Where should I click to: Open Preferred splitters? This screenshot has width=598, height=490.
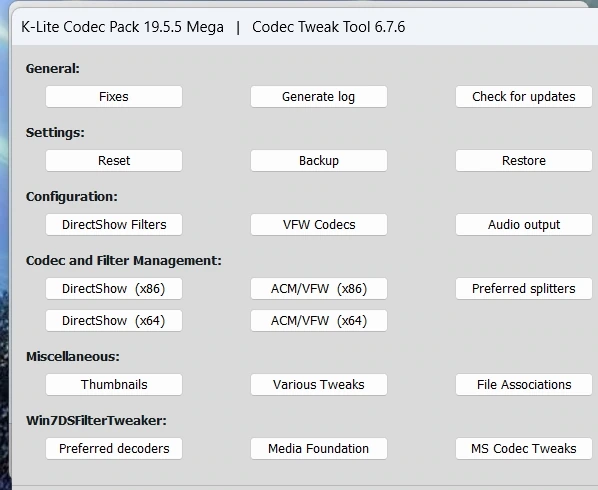click(x=524, y=289)
